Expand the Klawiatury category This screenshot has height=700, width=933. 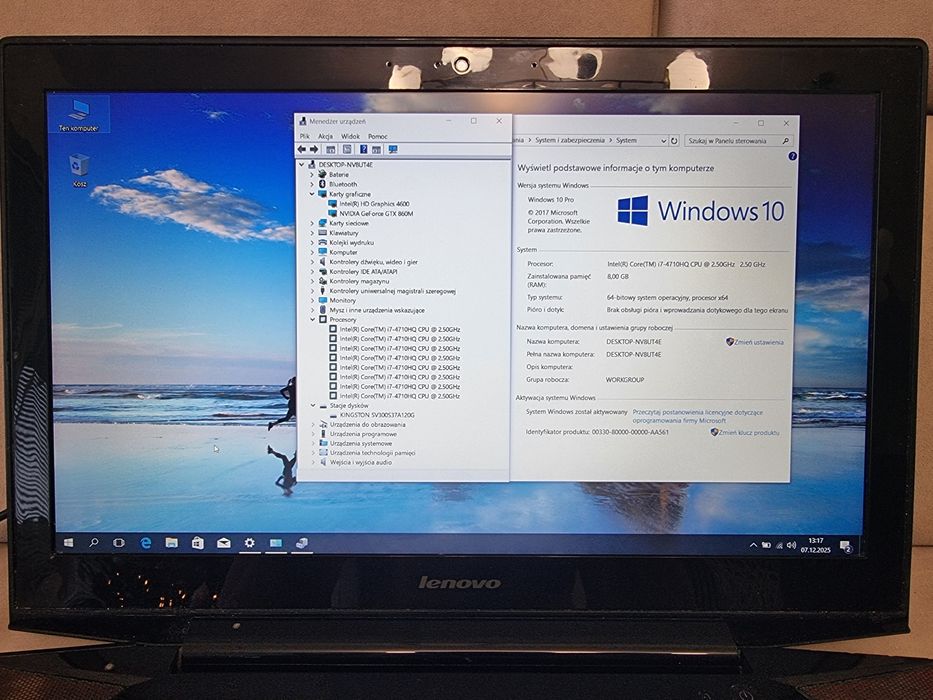pos(312,233)
